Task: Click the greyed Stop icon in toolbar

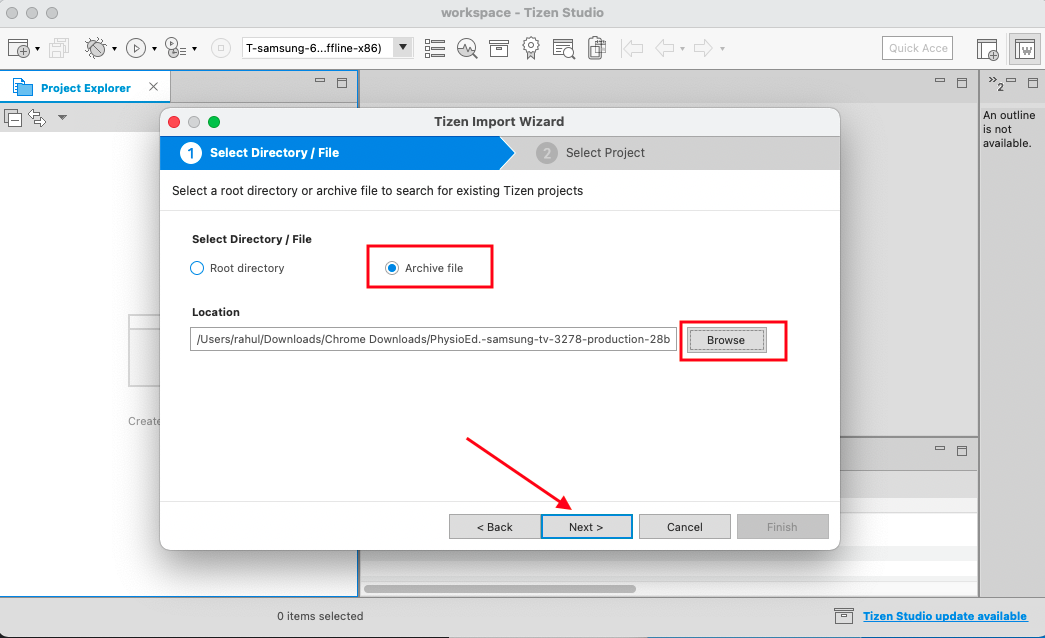Action: (x=221, y=48)
